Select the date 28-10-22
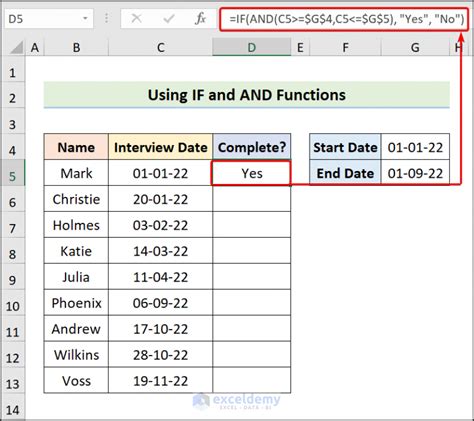The image size is (474, 421). [x=160, y=355]
